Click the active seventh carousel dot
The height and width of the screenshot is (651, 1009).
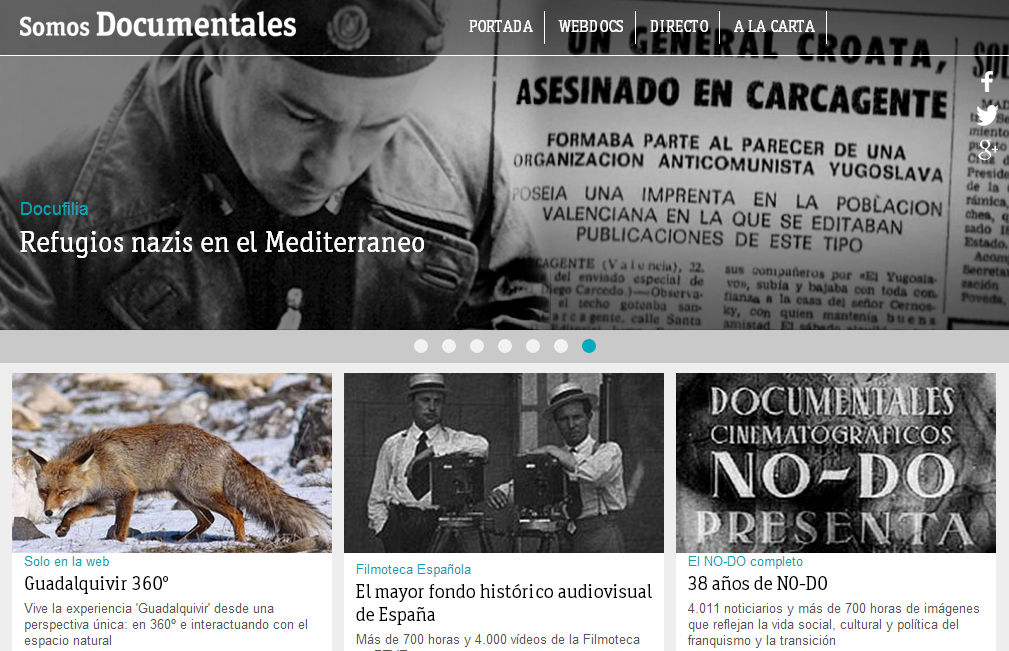589,346
